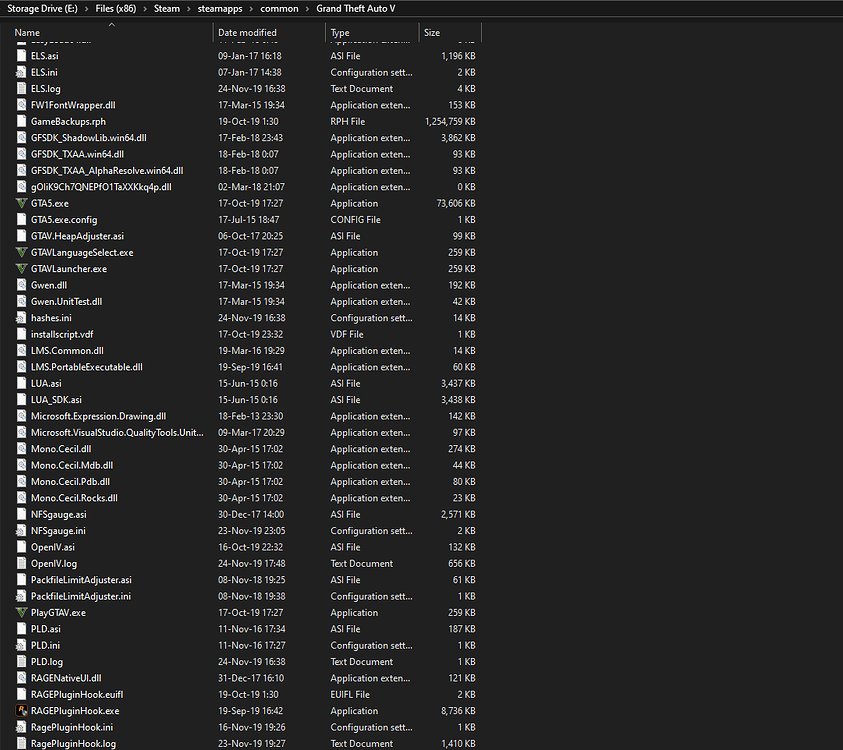Expand the arrow beside common folder
This screenshot has height=750, width=843.
point(305,8)
